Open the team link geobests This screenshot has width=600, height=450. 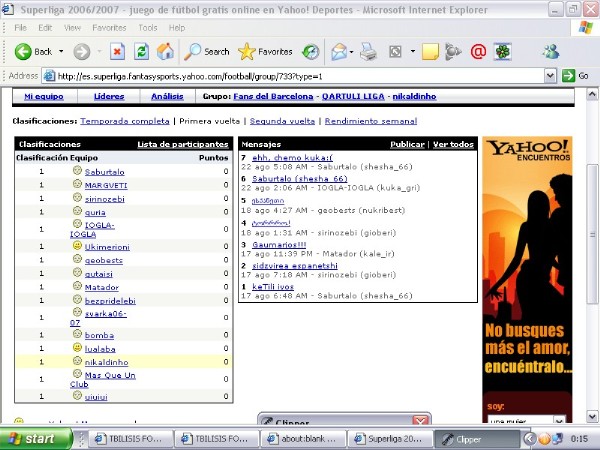(104, 260)
